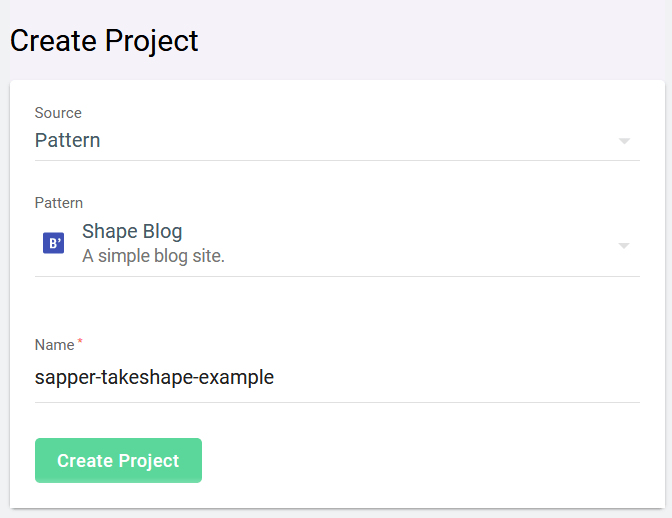The height and width of the screenshot is (518, 672).
Task: Open the Source dropdown arrow
Action: point(624,141)
